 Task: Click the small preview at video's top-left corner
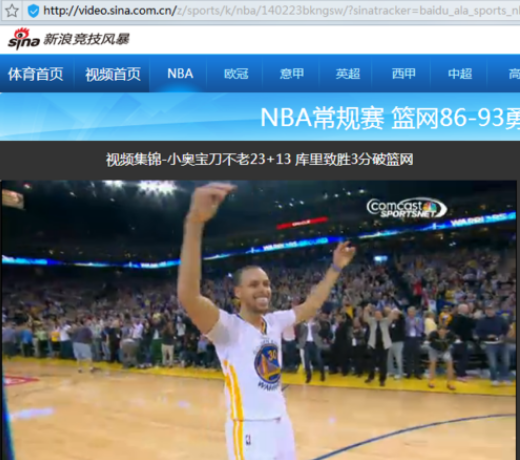[13, 198]
